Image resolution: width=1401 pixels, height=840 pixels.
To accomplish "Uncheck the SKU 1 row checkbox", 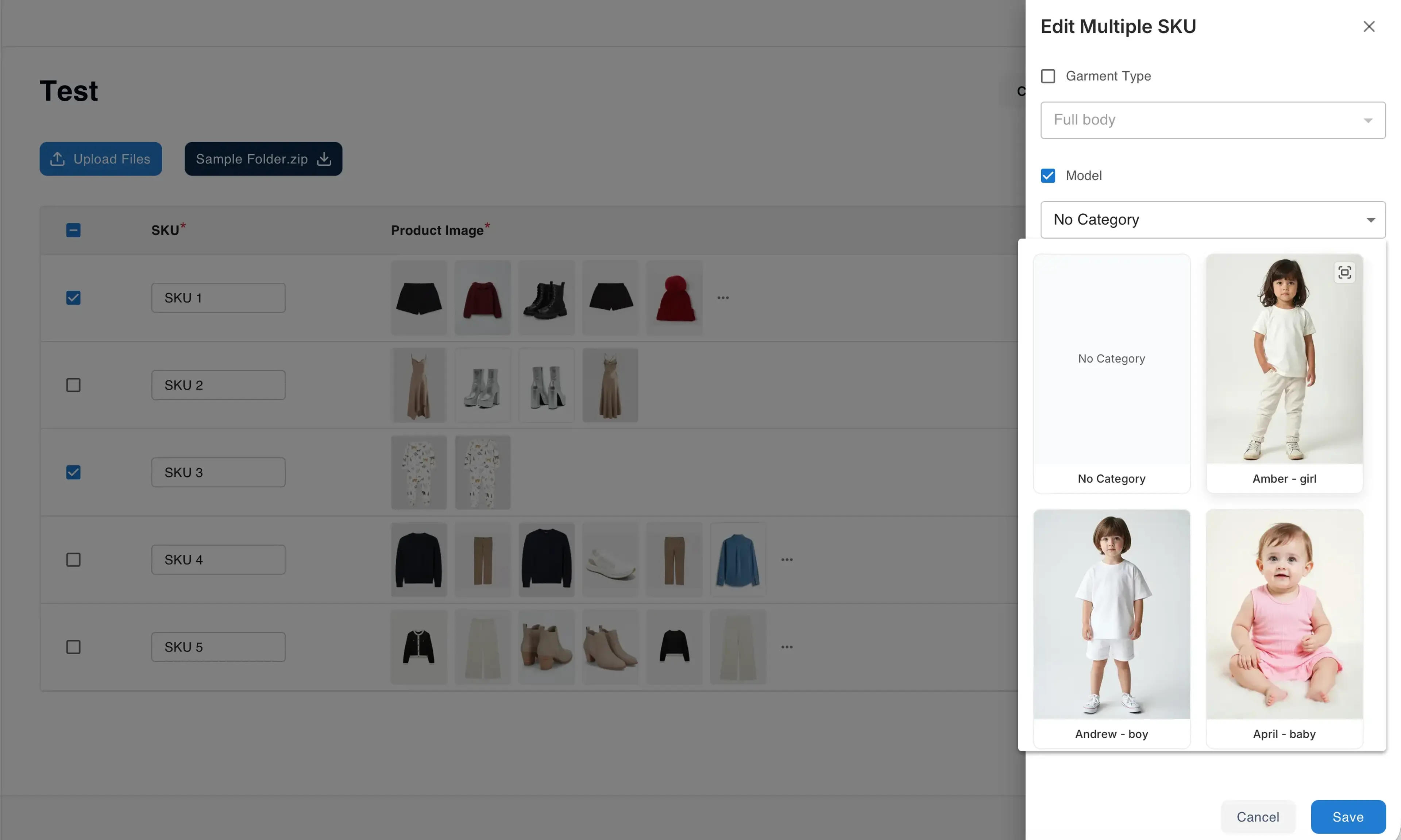I will click(73, 298).
